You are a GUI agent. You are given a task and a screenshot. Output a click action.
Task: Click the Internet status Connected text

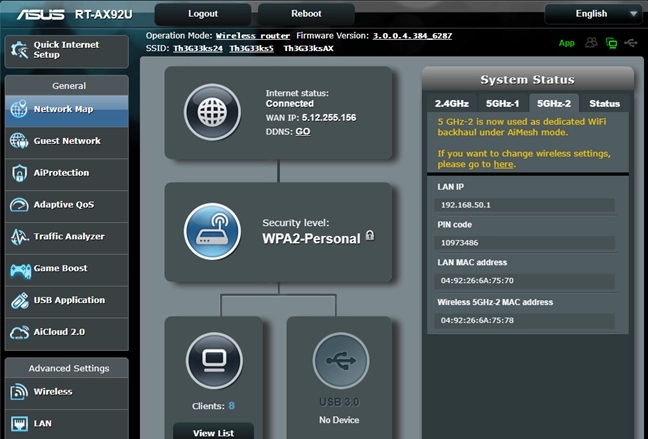290,103
